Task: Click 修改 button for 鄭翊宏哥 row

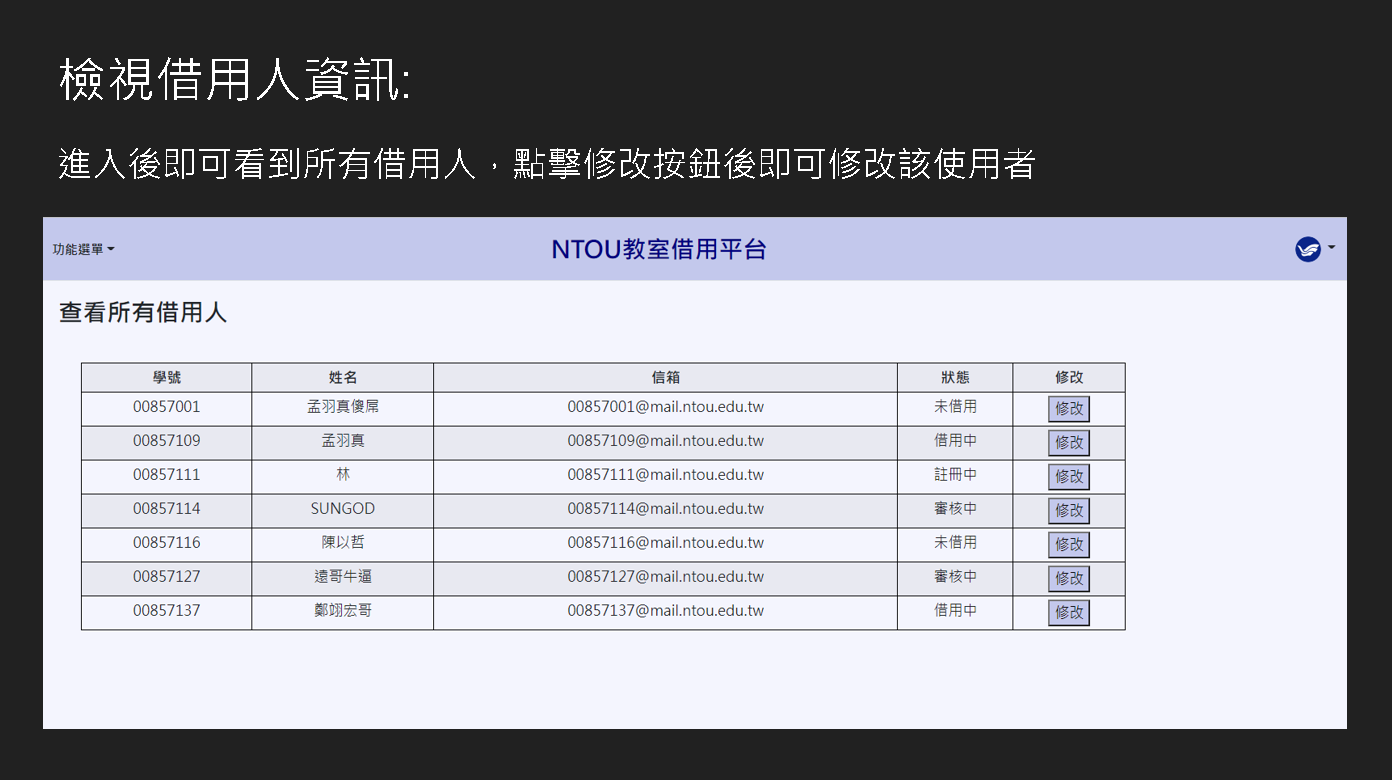Action: 1069,613
